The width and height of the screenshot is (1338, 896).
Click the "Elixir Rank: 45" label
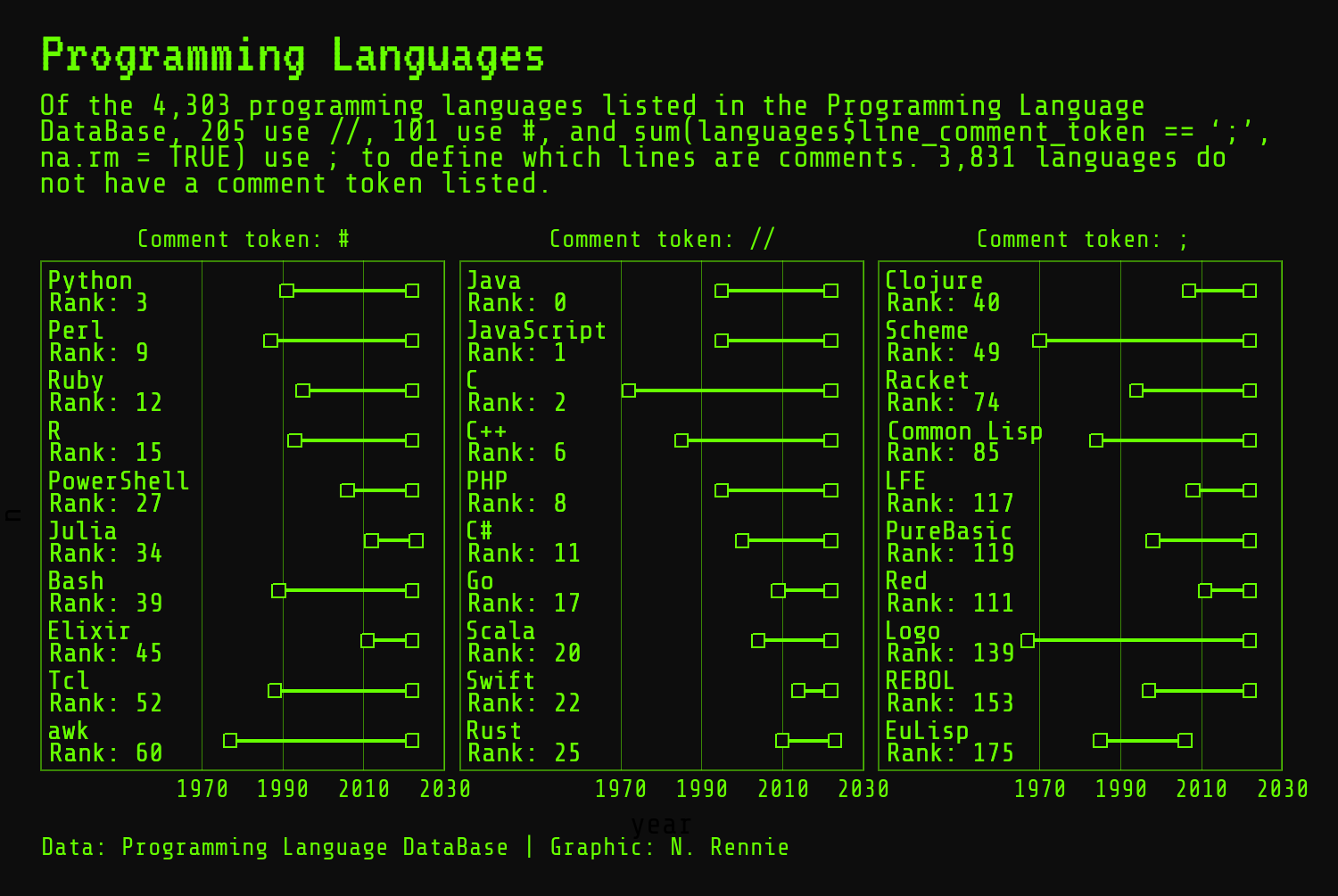(105, 642)
